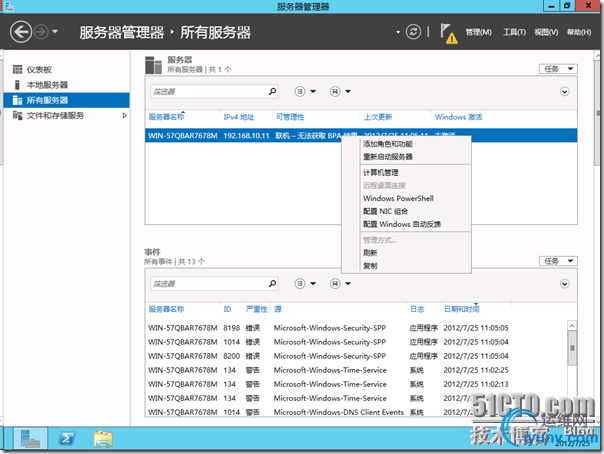
Task: Sort servers by IPv4 地址 column
Action: click(239, 117)
